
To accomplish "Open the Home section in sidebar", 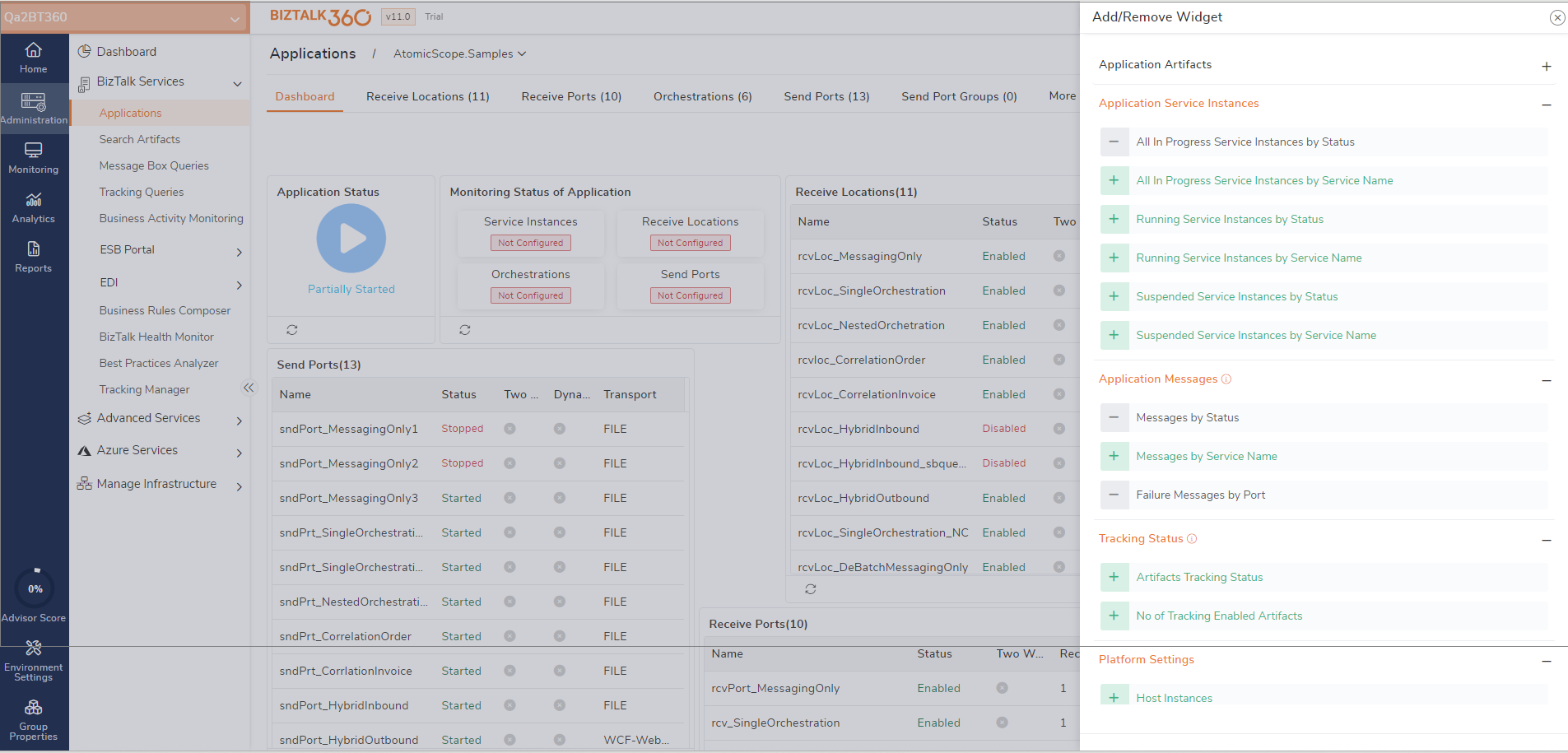I will click(x=34, y=58).
